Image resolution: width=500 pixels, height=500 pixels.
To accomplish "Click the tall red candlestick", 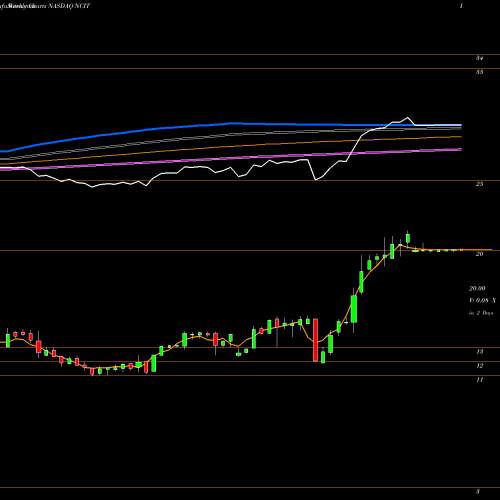I will (315, 340).
